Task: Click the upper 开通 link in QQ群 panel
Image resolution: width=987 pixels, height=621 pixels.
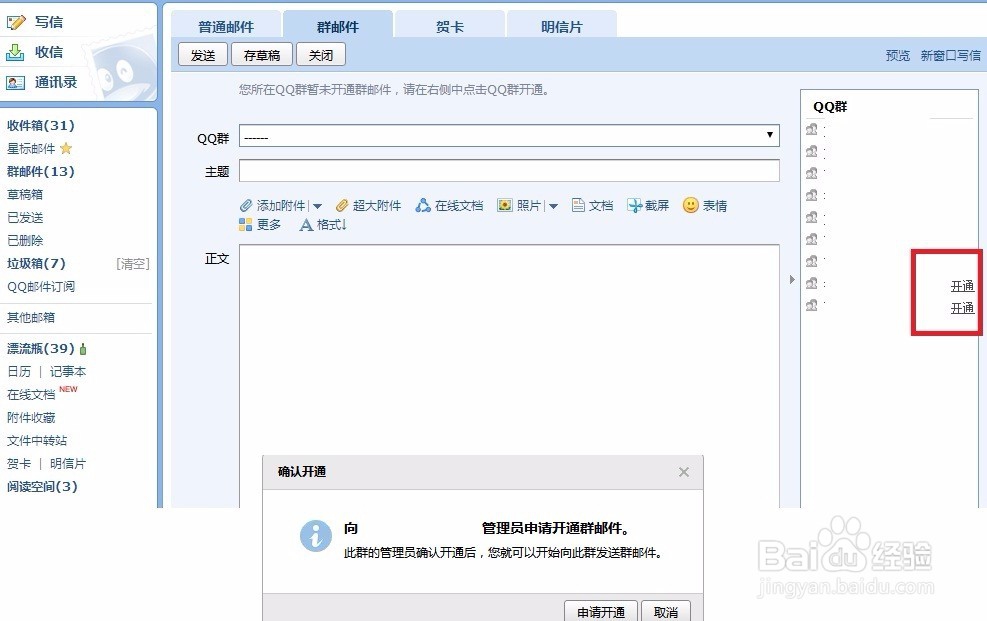Action: click(962, 286)
